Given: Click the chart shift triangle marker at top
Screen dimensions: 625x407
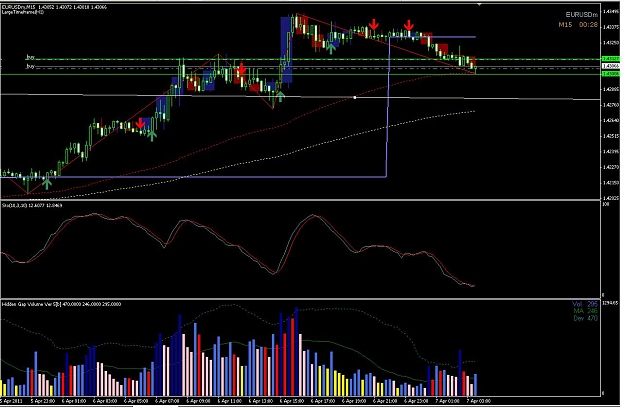Looking at the screenshot, I should coord(480,4).
